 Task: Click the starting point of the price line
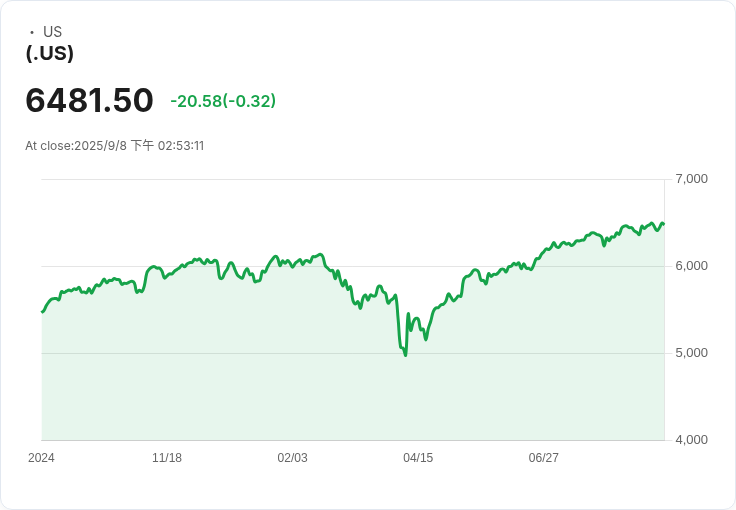(42, 312)
